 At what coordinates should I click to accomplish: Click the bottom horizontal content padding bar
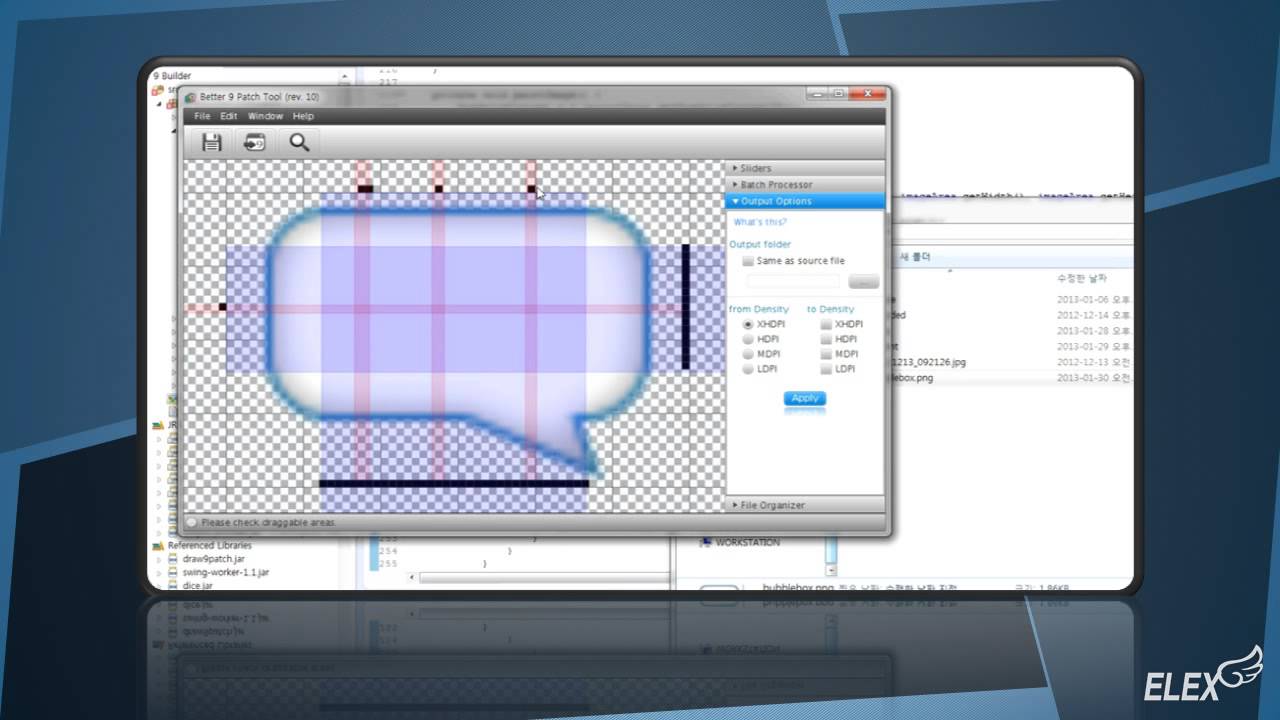click(454, 483)
